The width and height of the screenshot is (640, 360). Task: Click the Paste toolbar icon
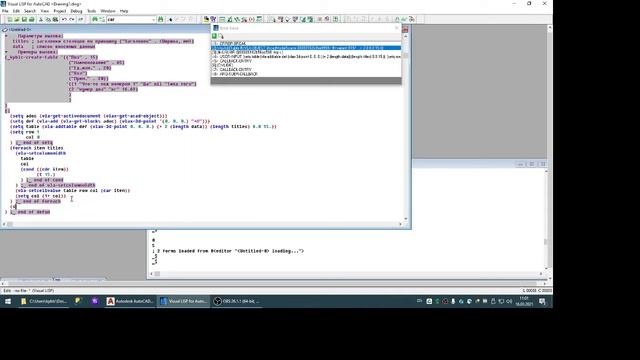click(x=55, y=19)
